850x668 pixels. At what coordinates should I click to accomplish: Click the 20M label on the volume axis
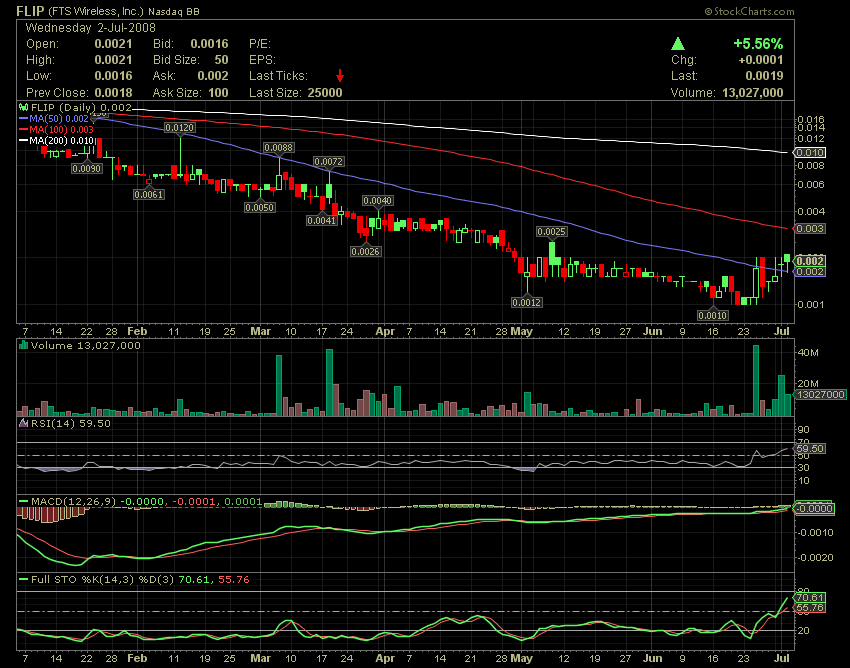tap(808, 383)
